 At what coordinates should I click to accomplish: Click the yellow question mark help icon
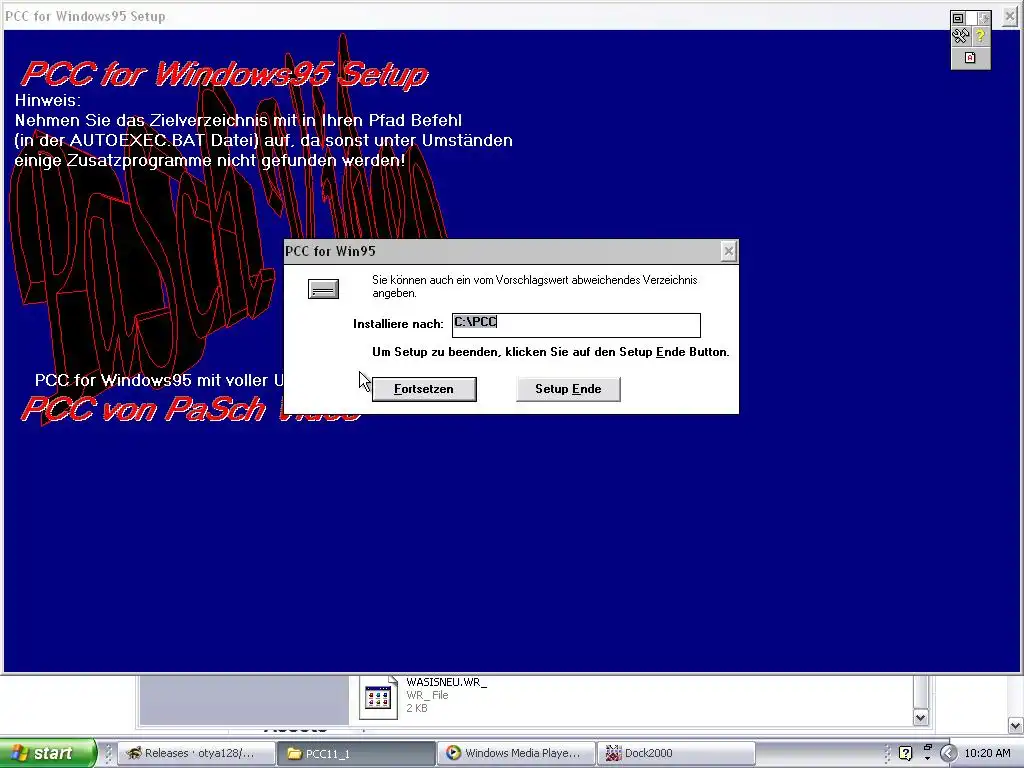click(980, 37)
